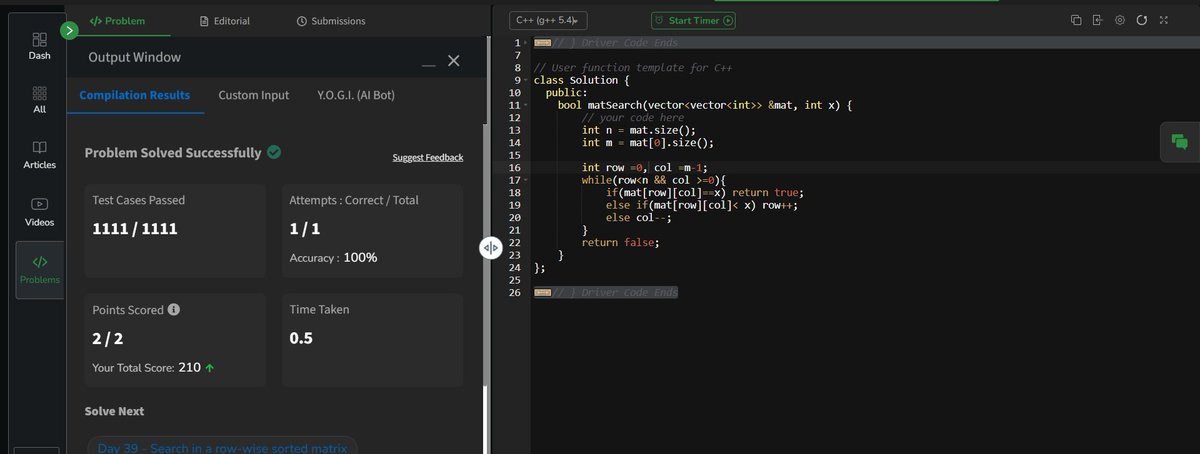Image resolution: width=1200 pixels, height=454 pixels.
Task: Select the Compilation Results tab
Action: pos(135,95)
